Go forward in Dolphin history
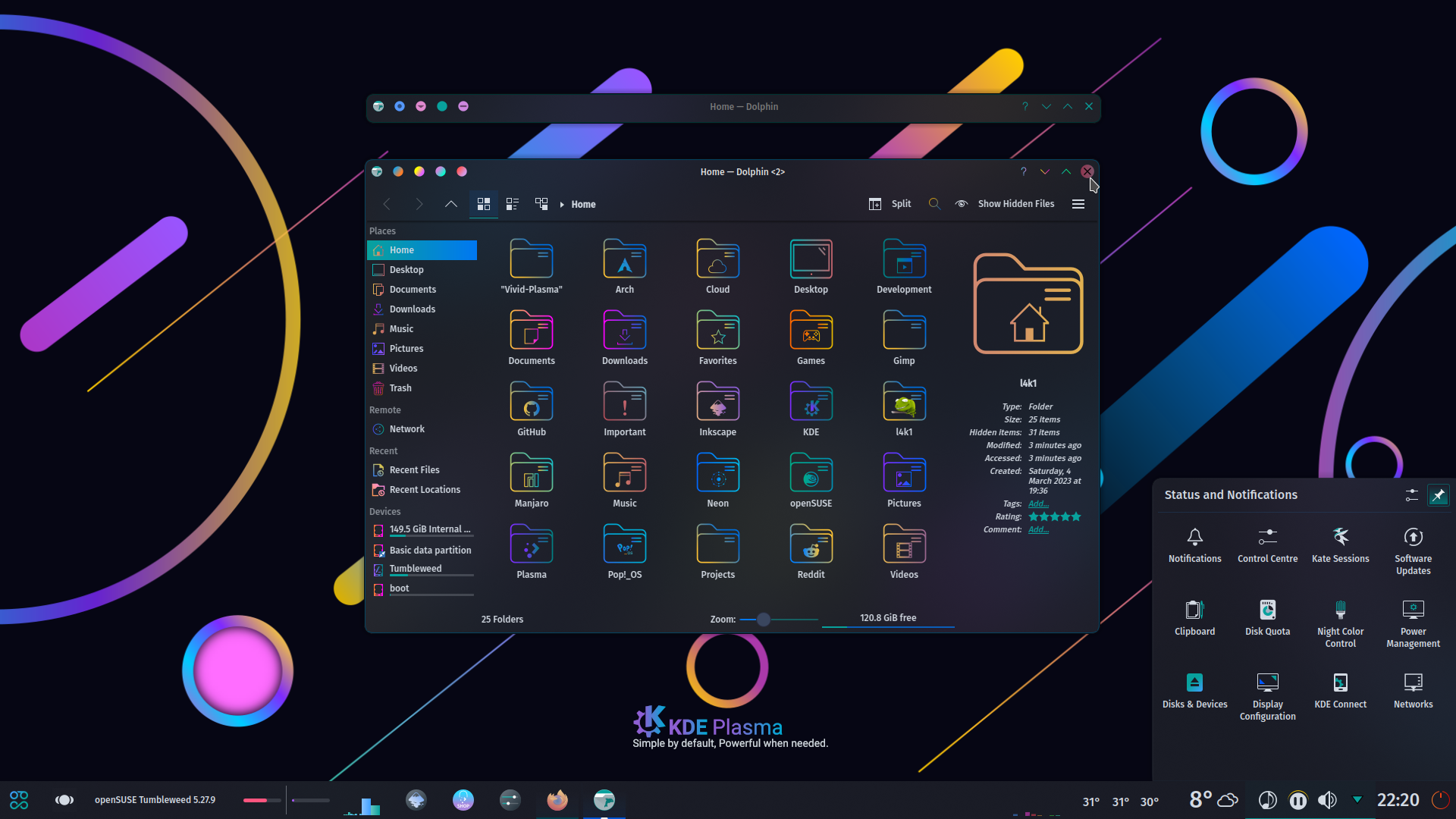Viewport: 1456px width, 819px height. tap(419, 204)
